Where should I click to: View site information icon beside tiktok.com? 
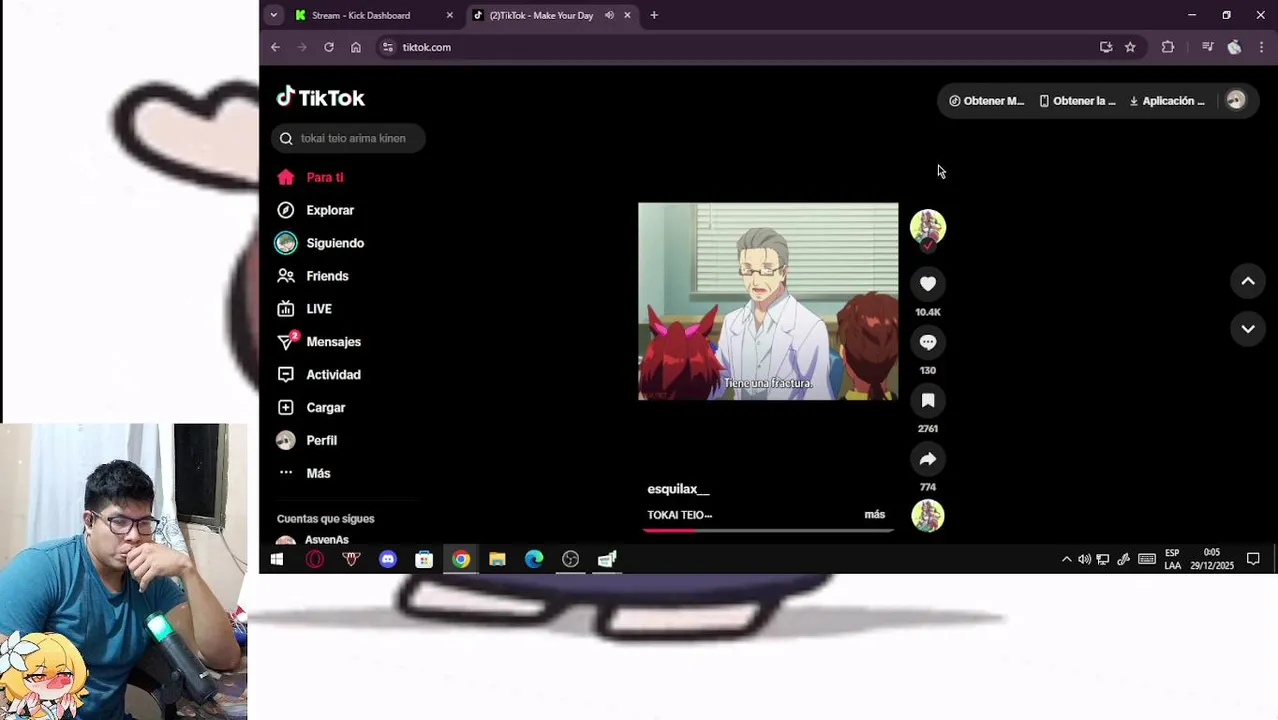click(x=388, y=47)
